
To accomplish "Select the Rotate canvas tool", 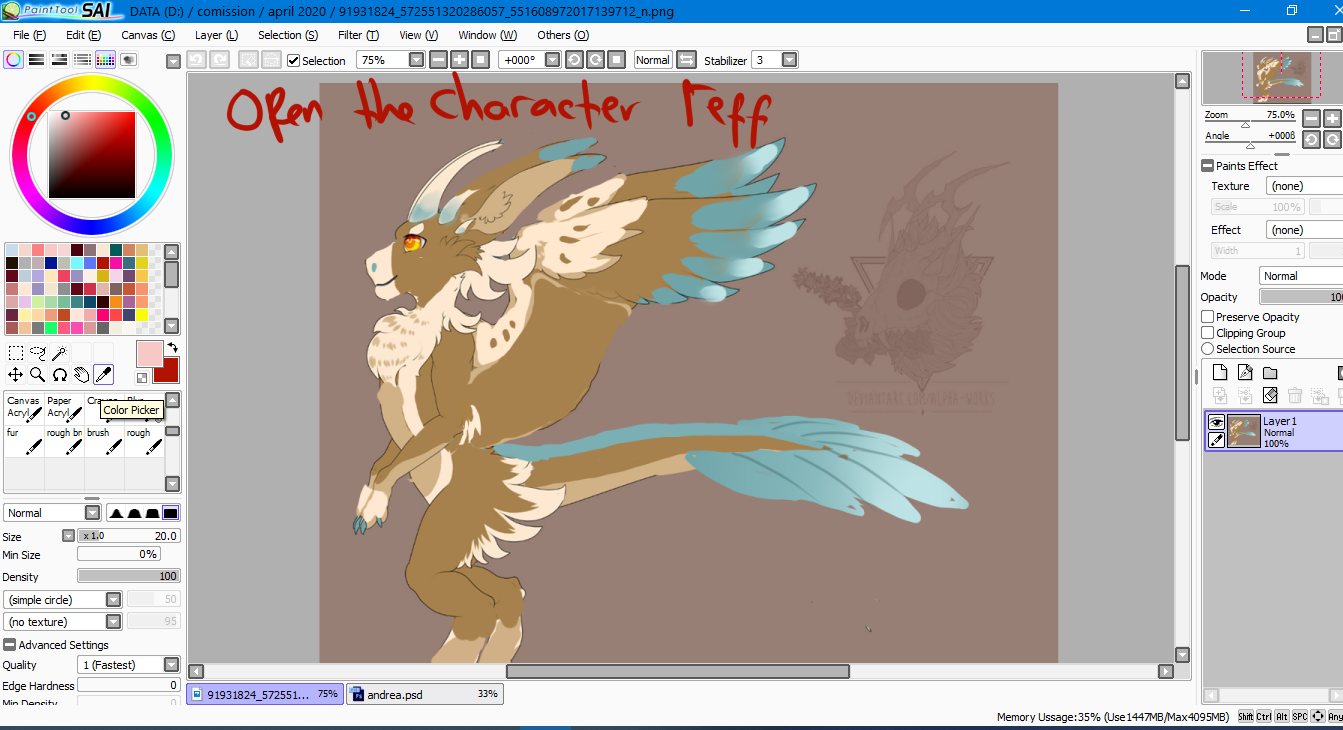I will point(60,375).
